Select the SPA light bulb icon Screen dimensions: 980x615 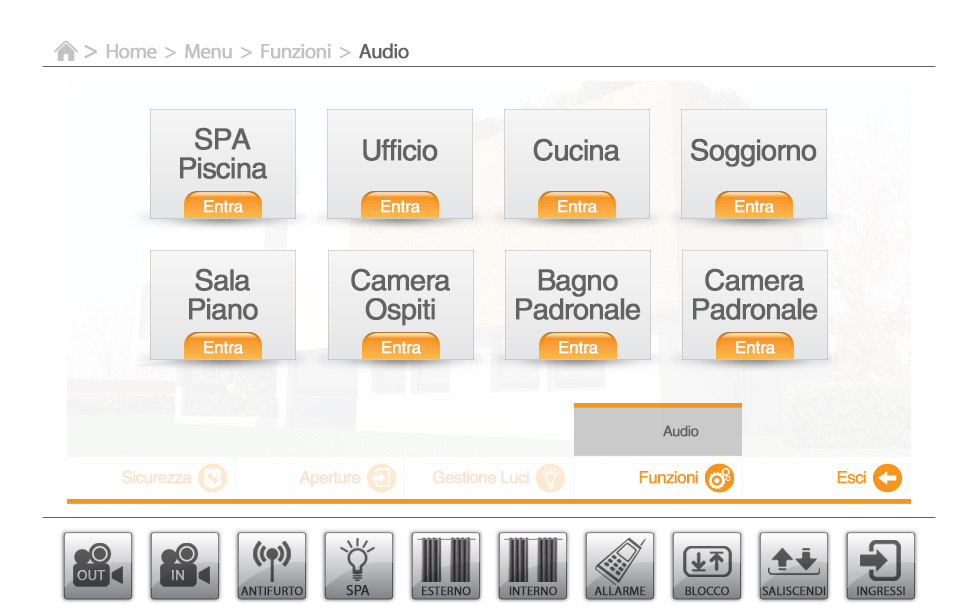(358, 566)
